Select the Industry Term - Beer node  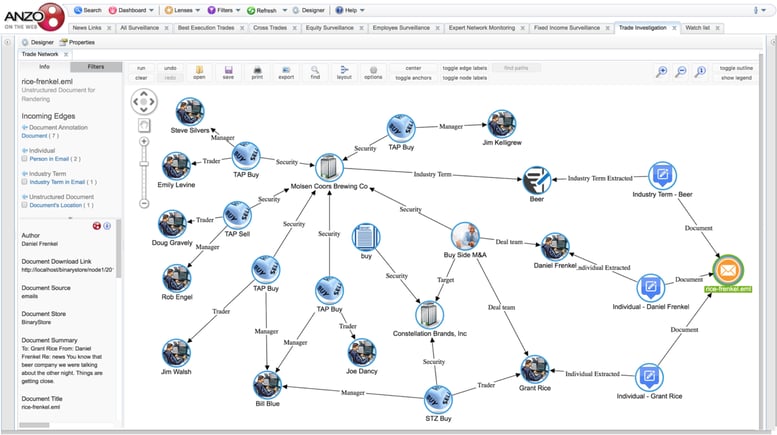tap(662, 175)
